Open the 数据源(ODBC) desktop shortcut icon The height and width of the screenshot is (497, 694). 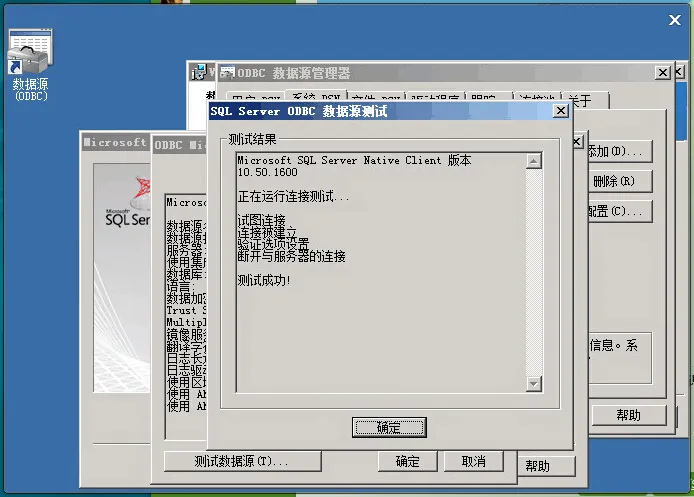tap(30, 65)
